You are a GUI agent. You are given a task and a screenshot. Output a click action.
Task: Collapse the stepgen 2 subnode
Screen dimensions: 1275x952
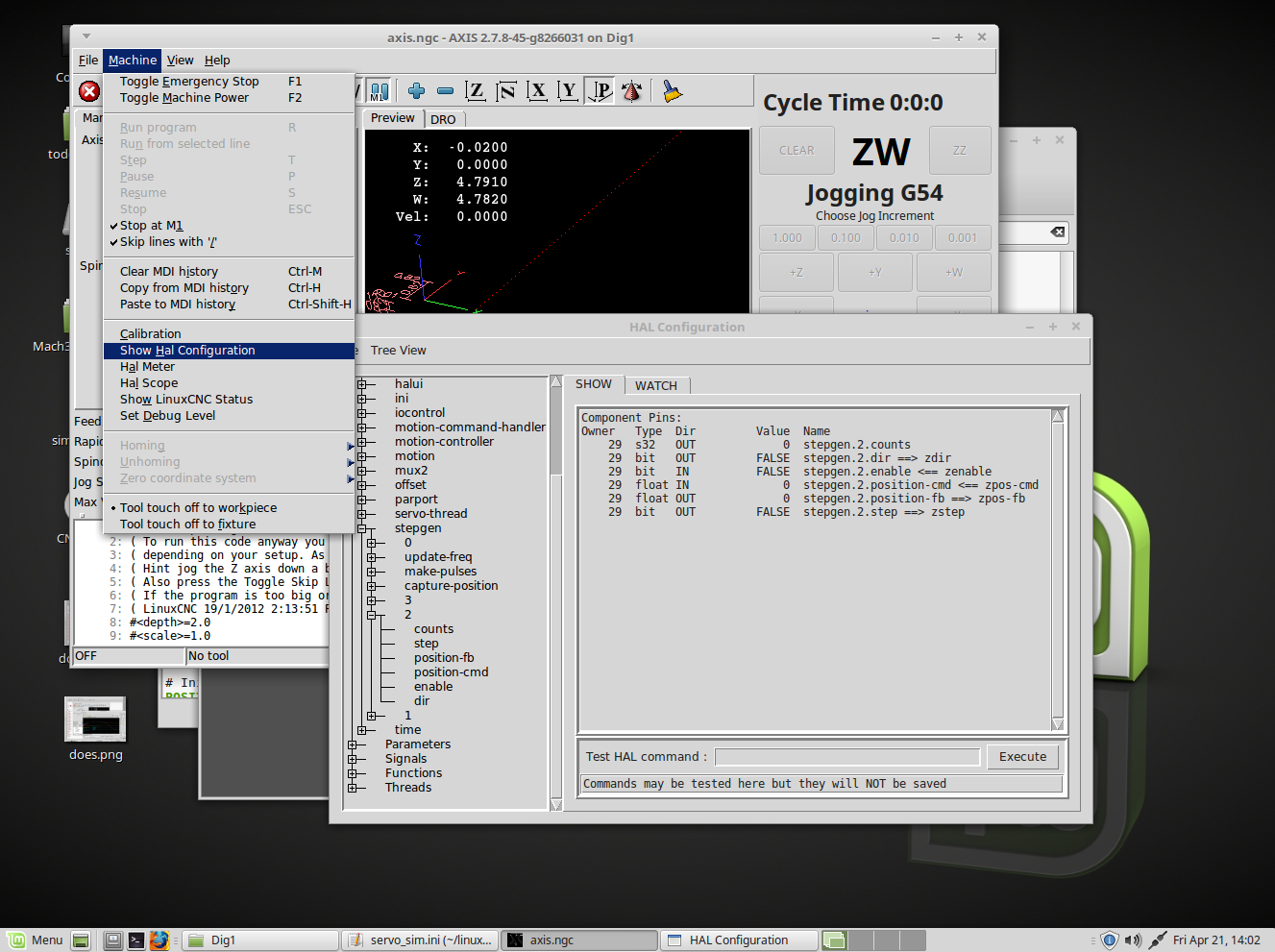coord(372,615)
